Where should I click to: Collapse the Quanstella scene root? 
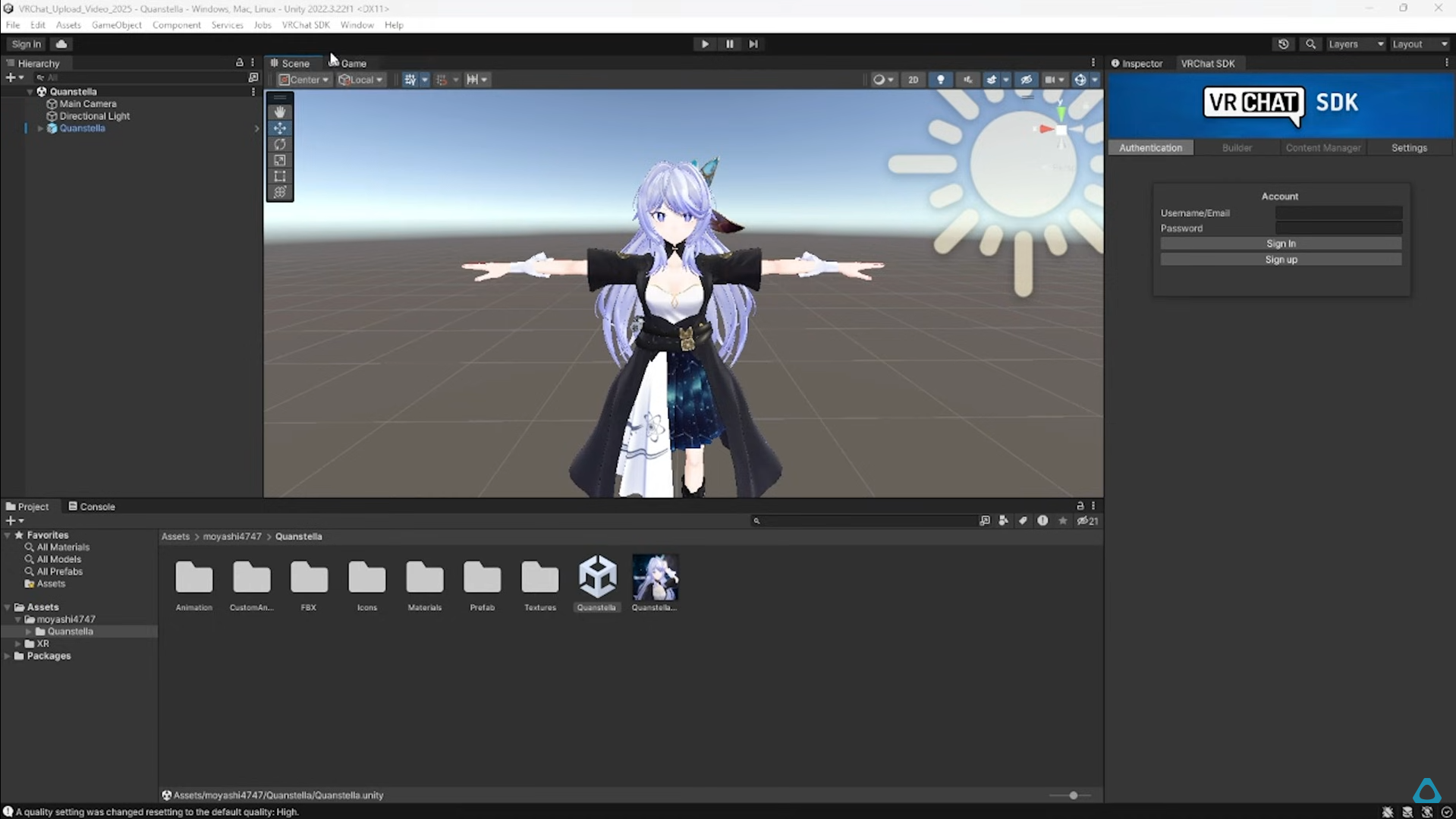click(30, 92)
